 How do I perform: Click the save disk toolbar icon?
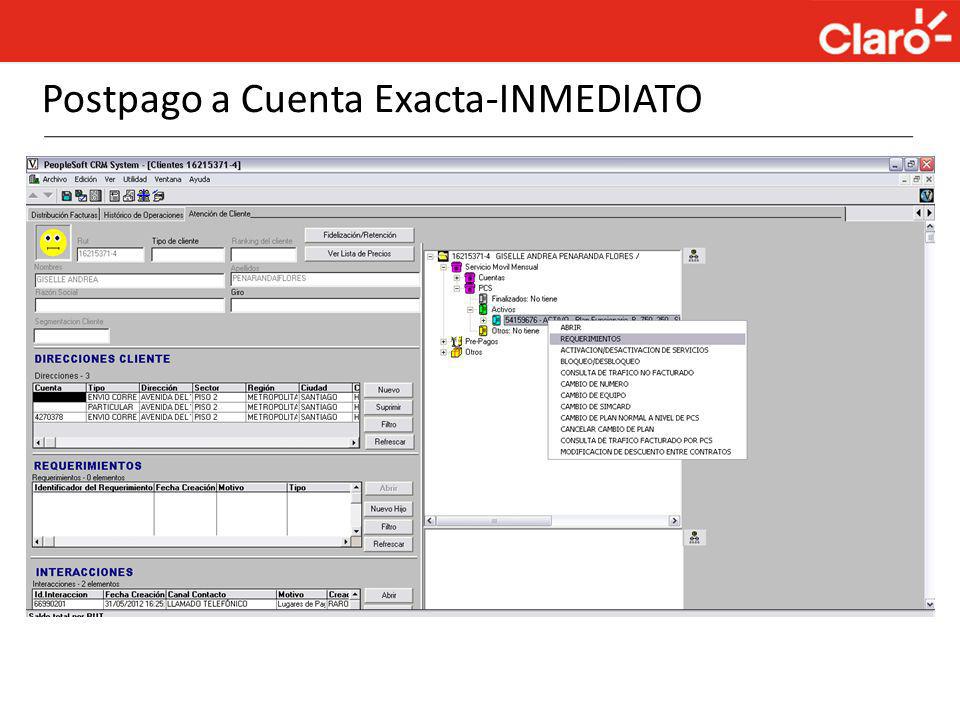click(67, 196)
